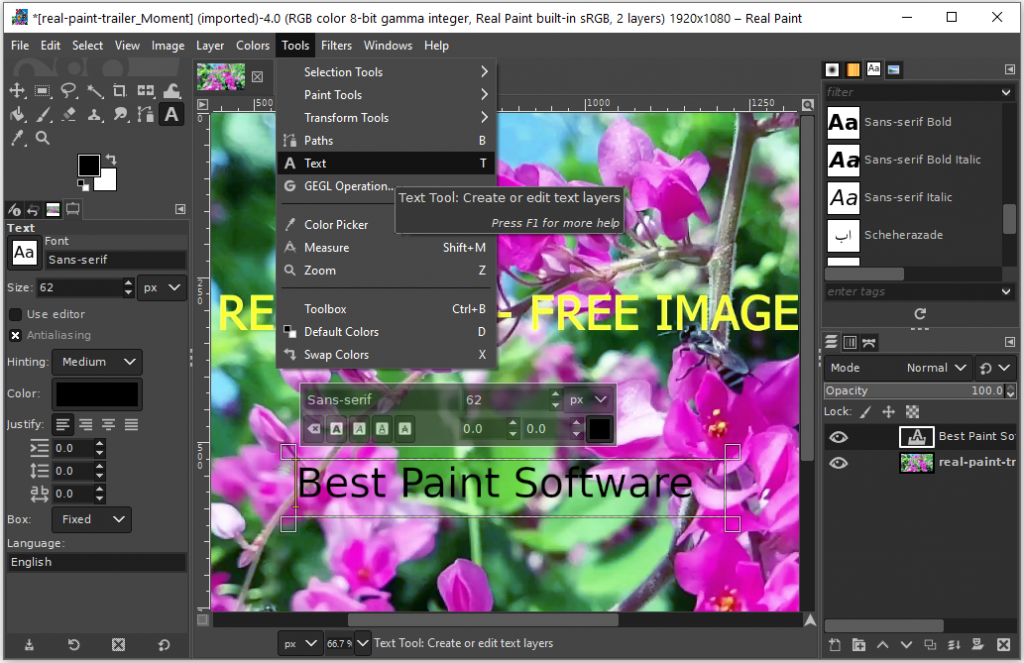Click the Font name Sans-serif field
This screenshot has width=1024, height=663.
click(116, 260)
